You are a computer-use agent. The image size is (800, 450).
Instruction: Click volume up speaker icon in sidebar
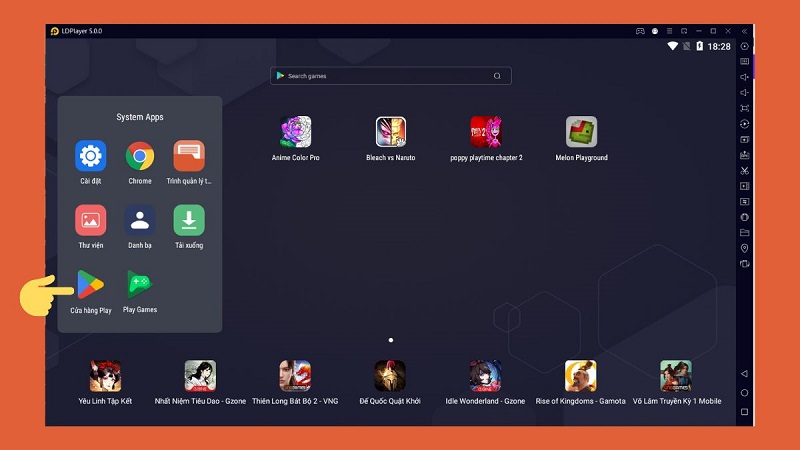744,77
